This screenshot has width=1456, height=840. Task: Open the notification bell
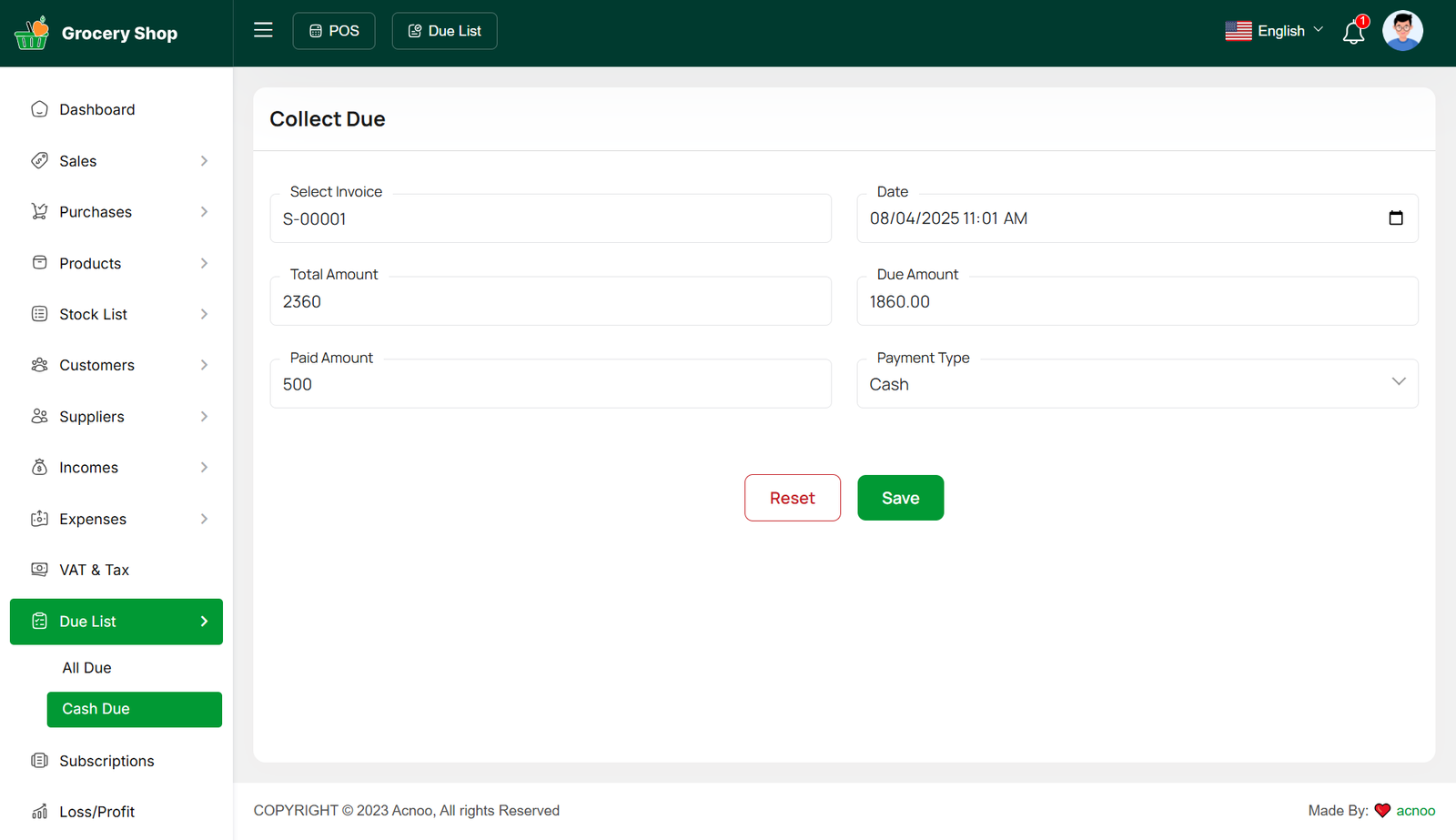(x=1353, y=33)
